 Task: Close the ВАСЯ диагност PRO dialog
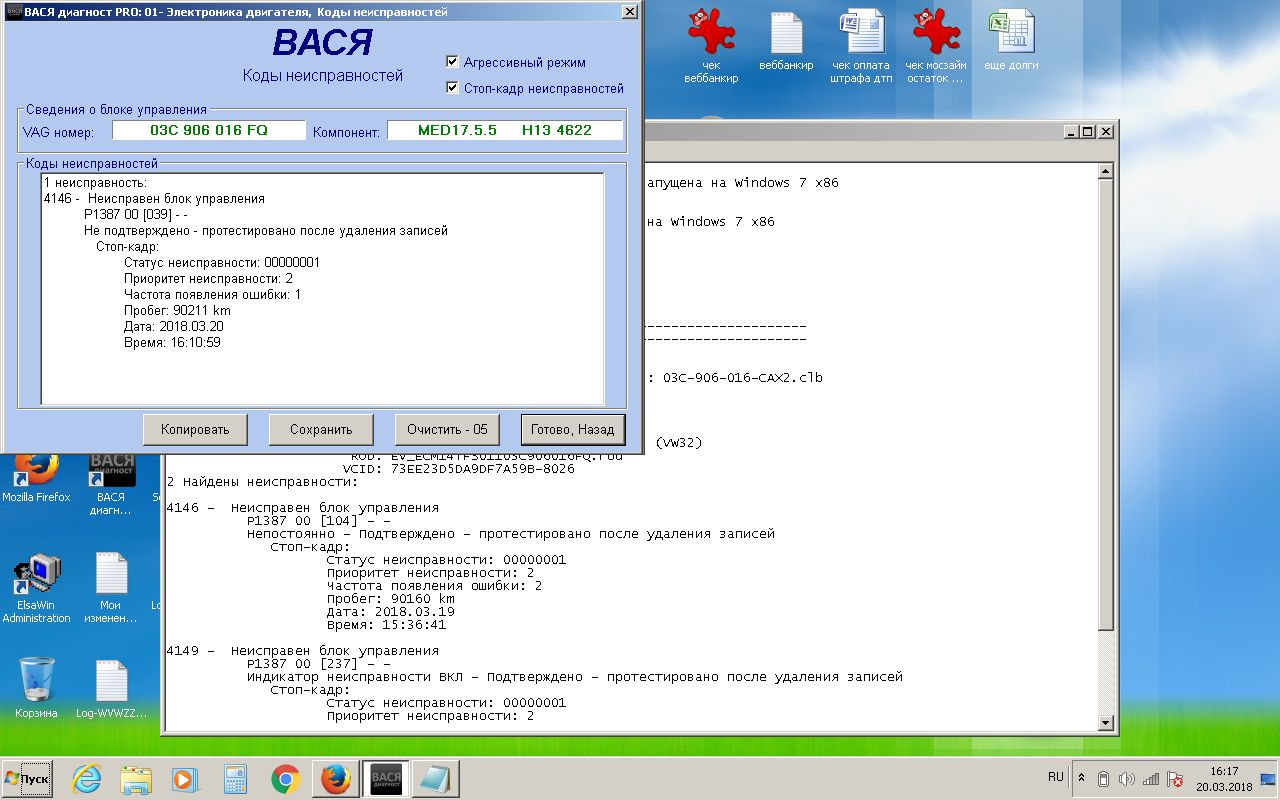pyautogui.click(x=629, y=12)
